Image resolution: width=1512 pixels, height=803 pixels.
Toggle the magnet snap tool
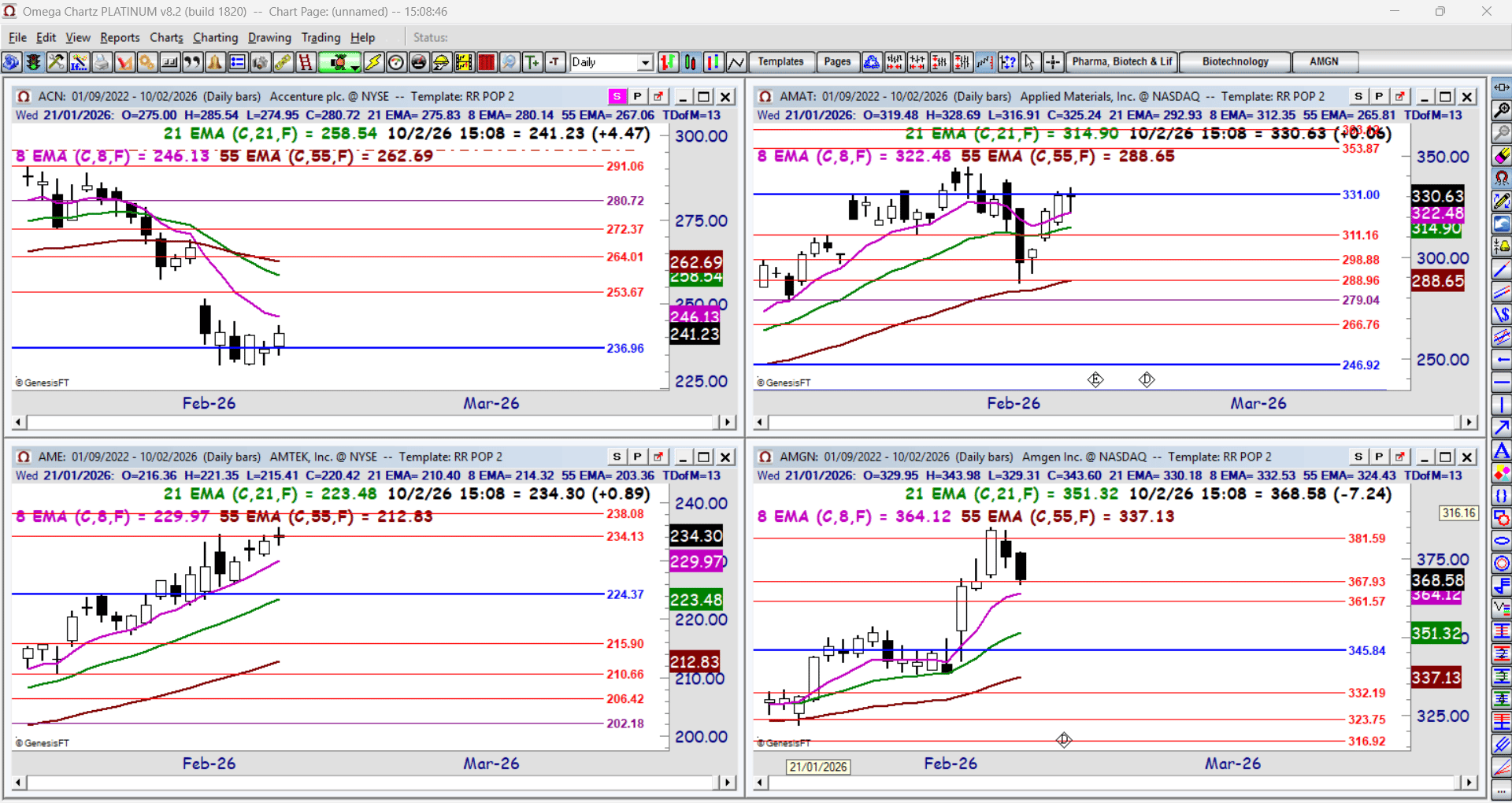[1502, 179]
